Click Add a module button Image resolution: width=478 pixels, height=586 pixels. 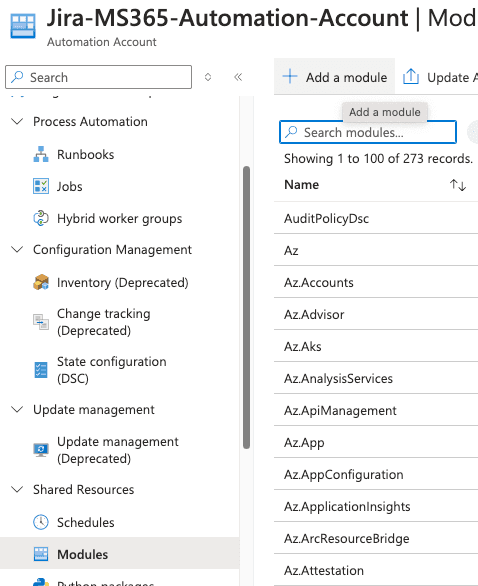click(334, 77)
